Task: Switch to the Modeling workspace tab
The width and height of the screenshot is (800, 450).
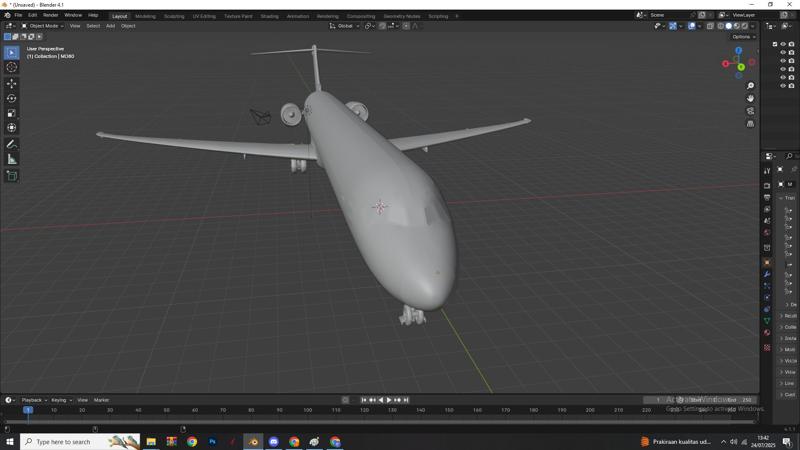Action: [145, 16]
